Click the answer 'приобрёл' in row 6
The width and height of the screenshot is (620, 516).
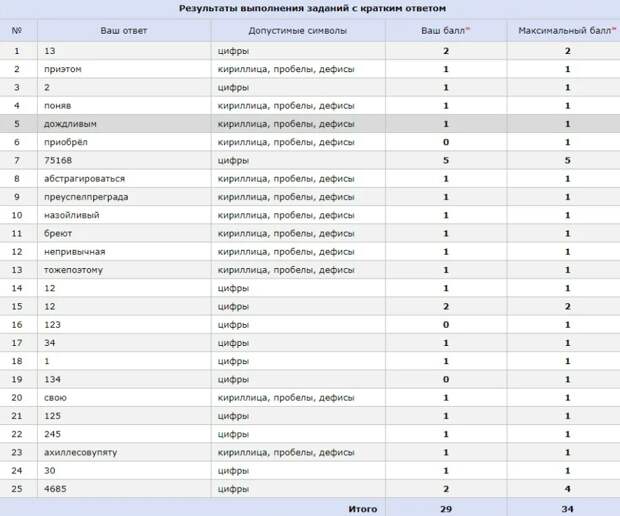pyautogui.click(x=66, y=142)
